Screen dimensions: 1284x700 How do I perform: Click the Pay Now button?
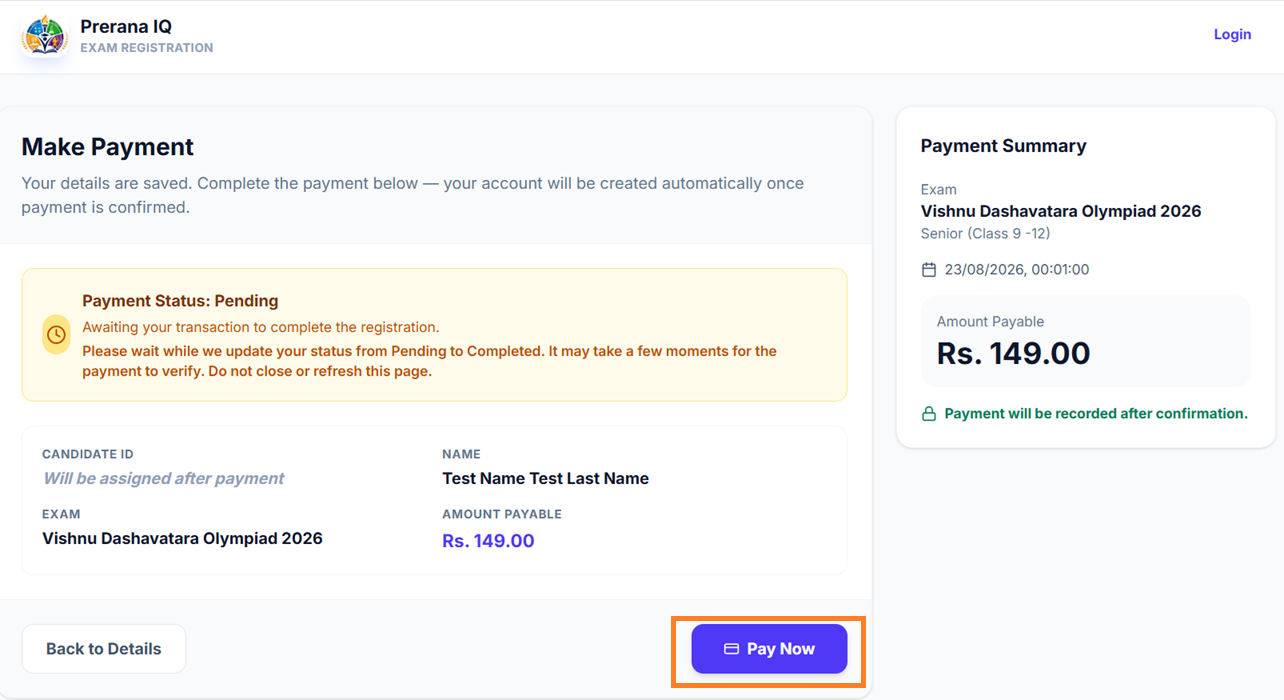[769, 649]
